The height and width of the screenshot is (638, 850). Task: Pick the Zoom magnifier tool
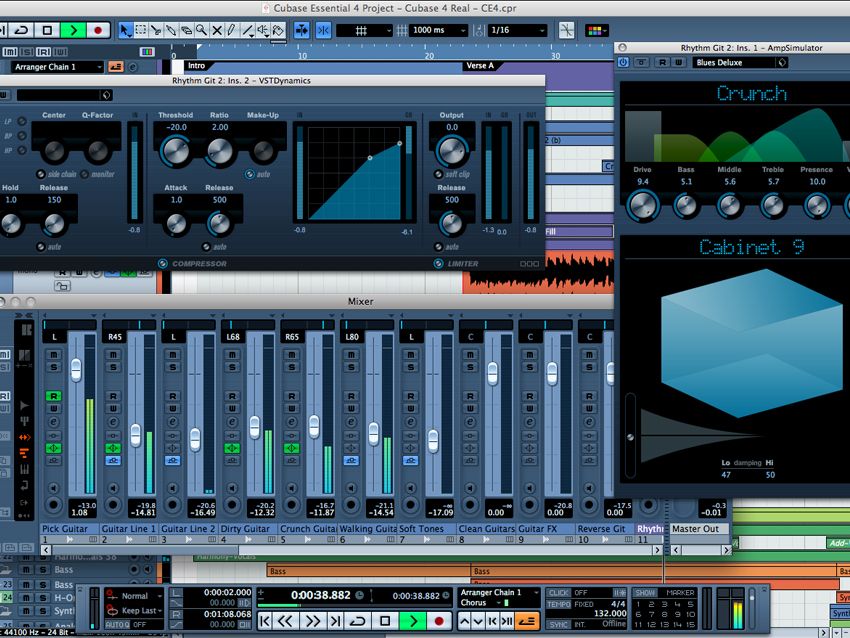pyautogui.click(x=202, y=30)
